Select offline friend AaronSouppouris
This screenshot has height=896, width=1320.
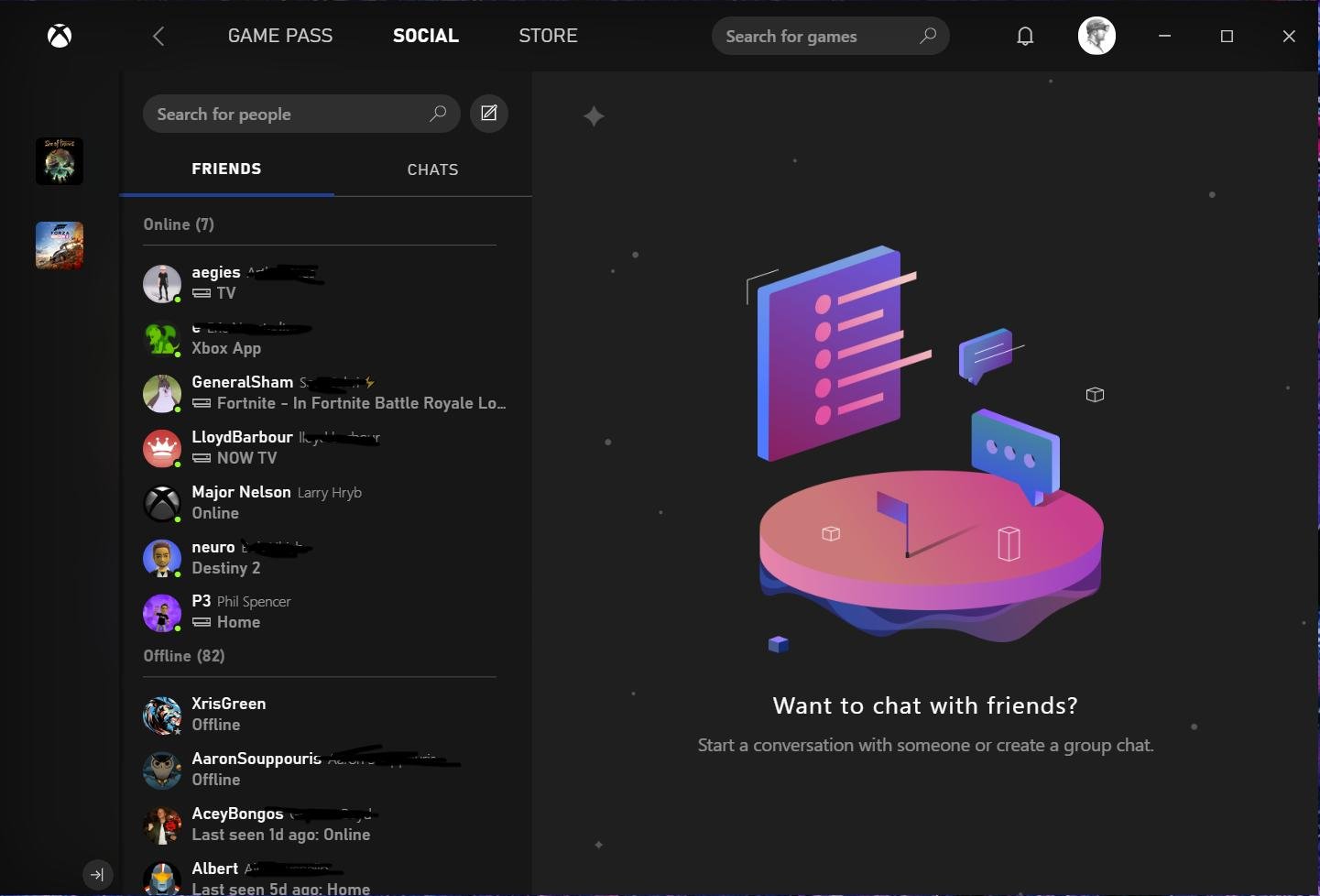(325, 770)
